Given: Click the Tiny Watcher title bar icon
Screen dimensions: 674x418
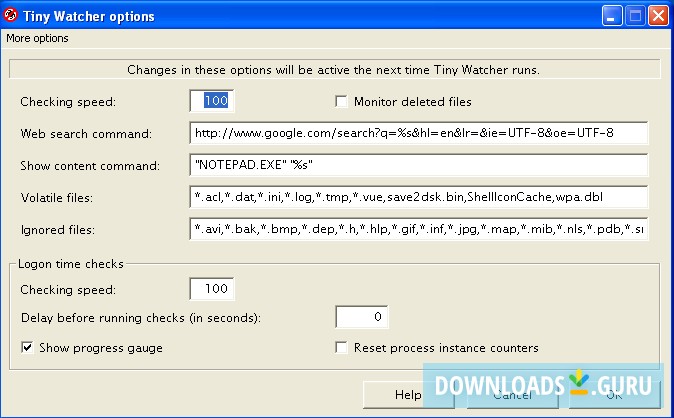Looking at the screenshot, I should tap(10, 15).
